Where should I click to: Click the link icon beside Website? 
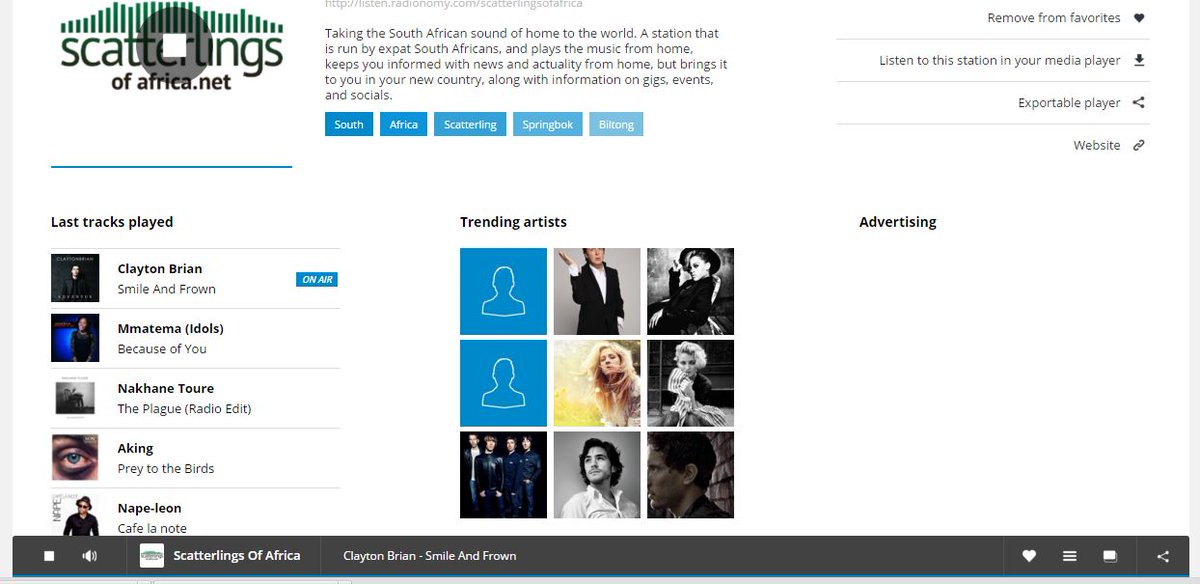[x=1139, y=145]
